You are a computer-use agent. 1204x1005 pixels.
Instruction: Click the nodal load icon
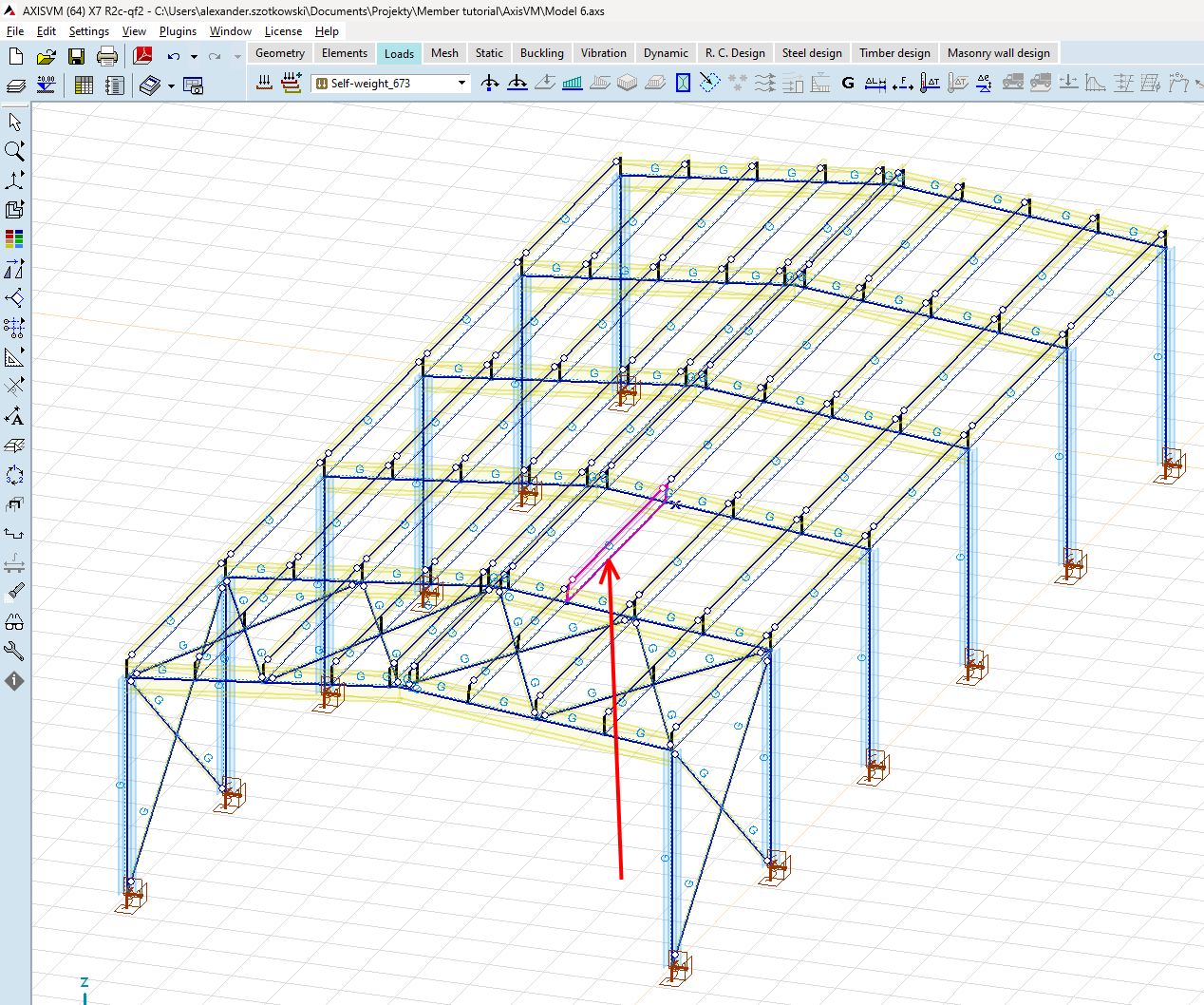pyautogui.click(x=490, y=84)
